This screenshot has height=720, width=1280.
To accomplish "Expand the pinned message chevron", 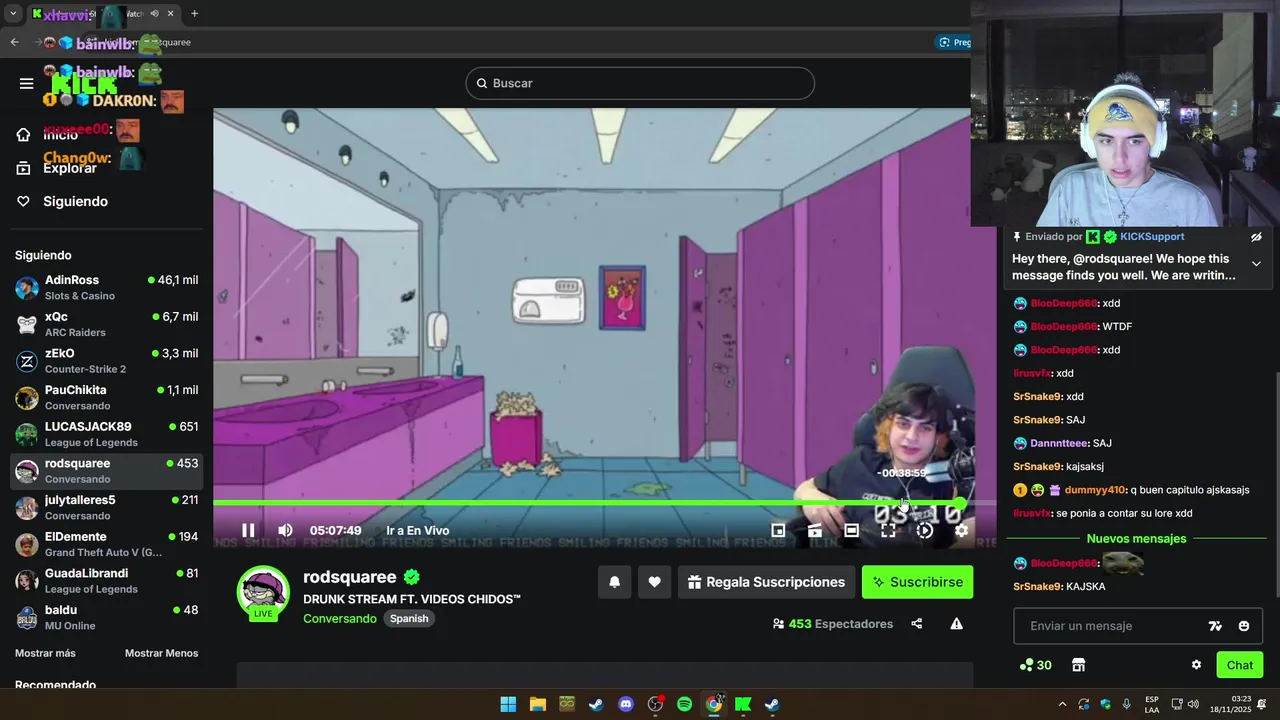I will [x=1256, y=264].
